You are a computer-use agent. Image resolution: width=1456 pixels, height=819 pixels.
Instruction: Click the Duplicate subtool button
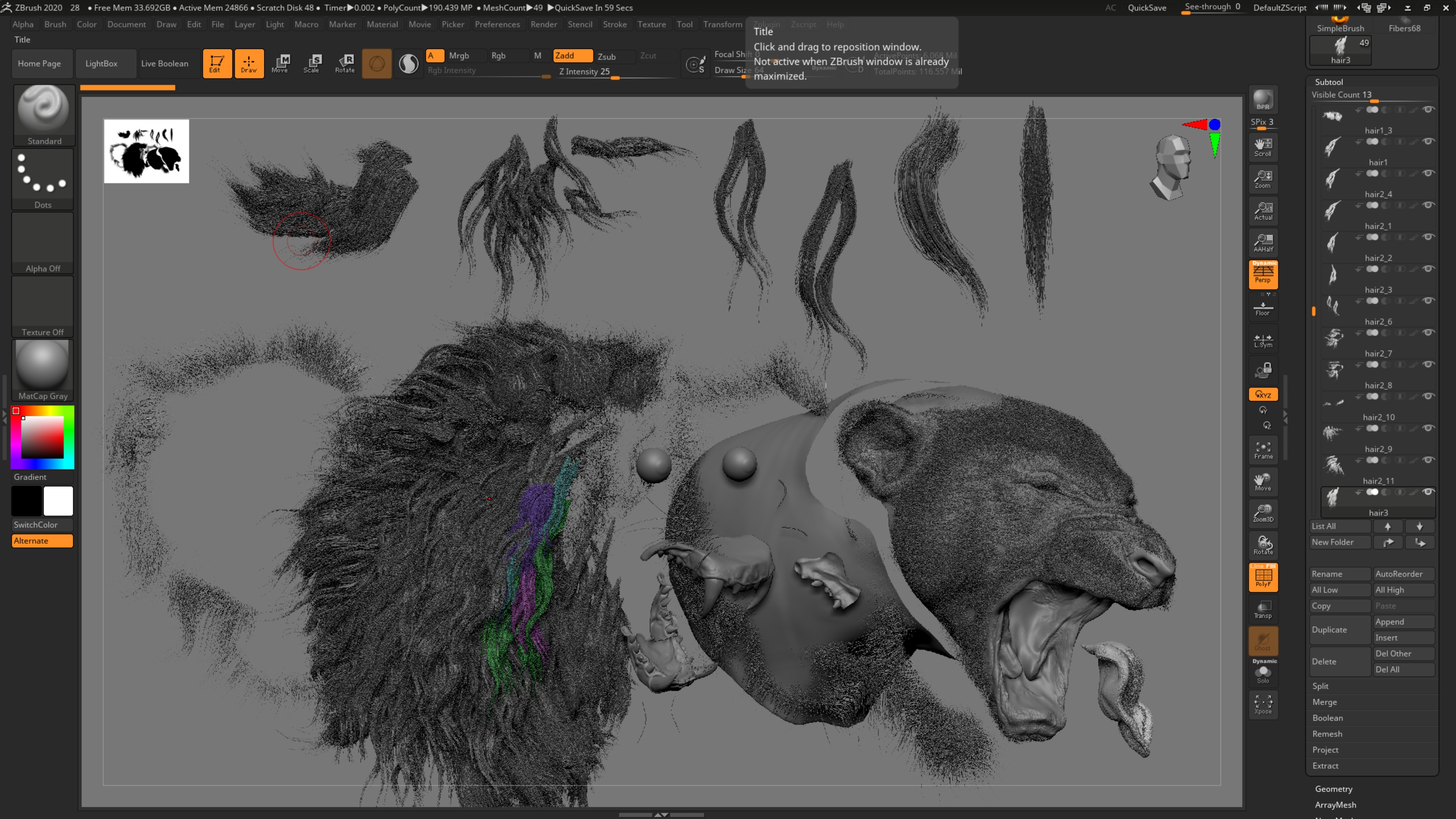(1340, 629)
